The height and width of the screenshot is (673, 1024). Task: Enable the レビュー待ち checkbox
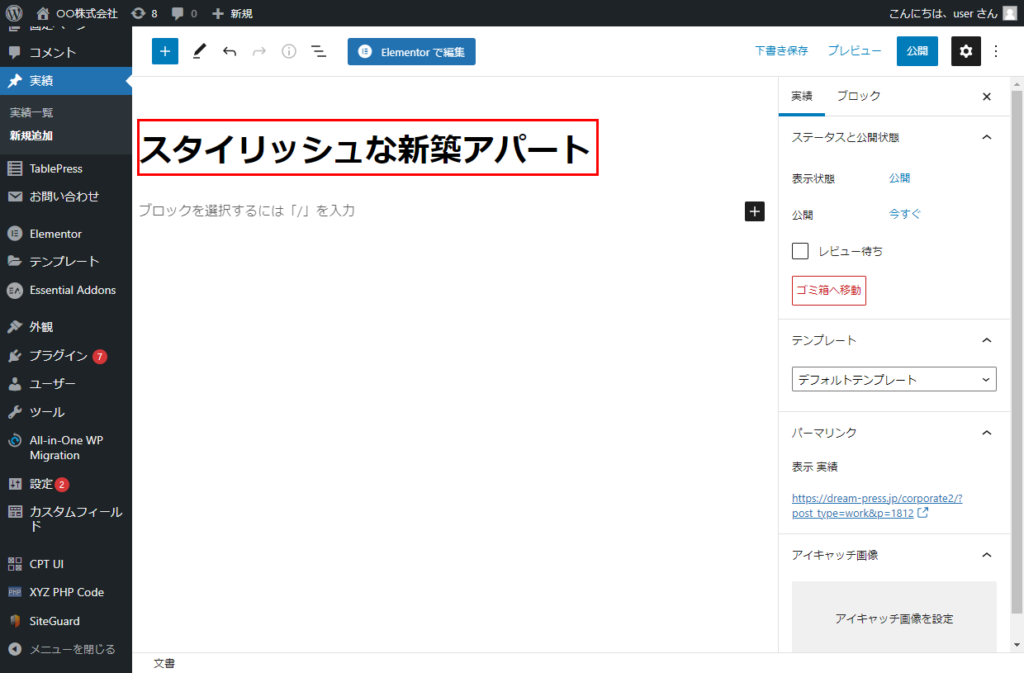[x=800, y=251]
